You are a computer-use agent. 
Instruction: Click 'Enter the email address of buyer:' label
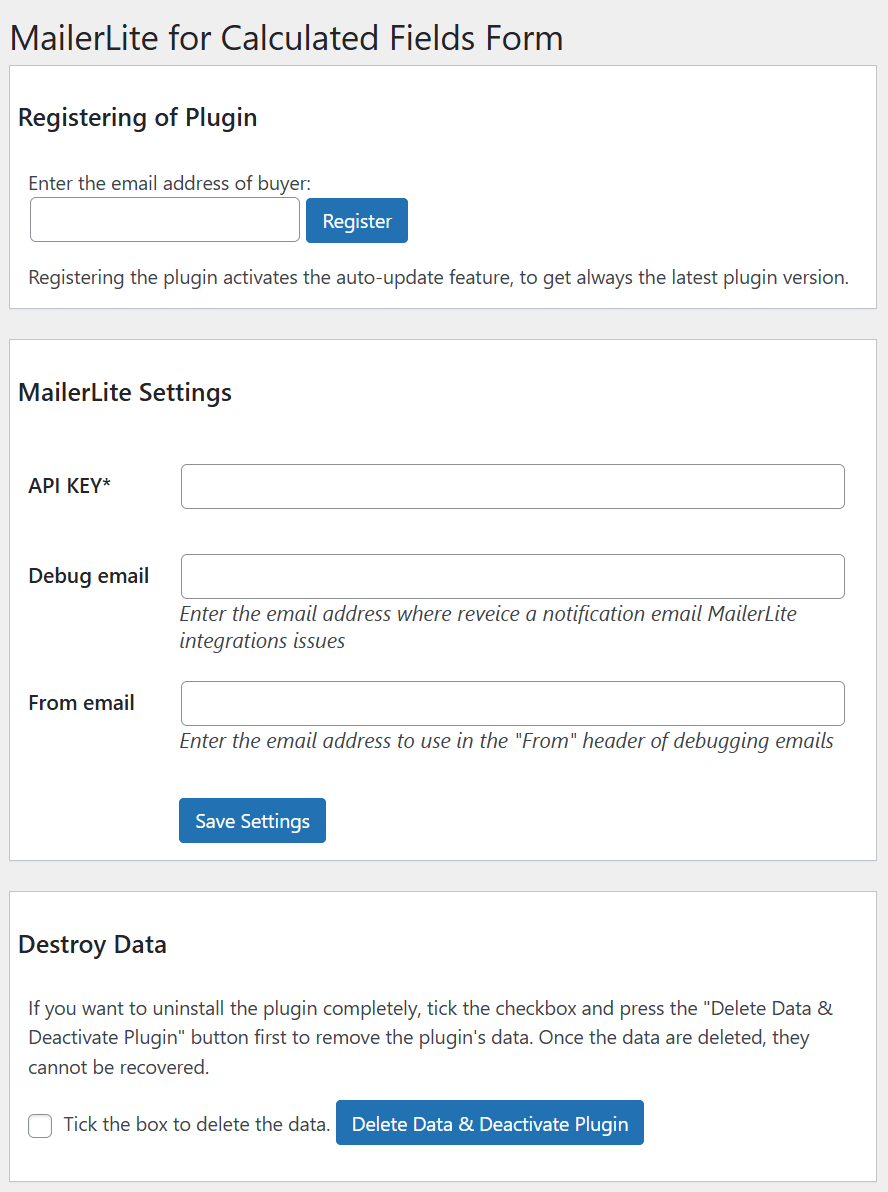[x=170, y=183]
